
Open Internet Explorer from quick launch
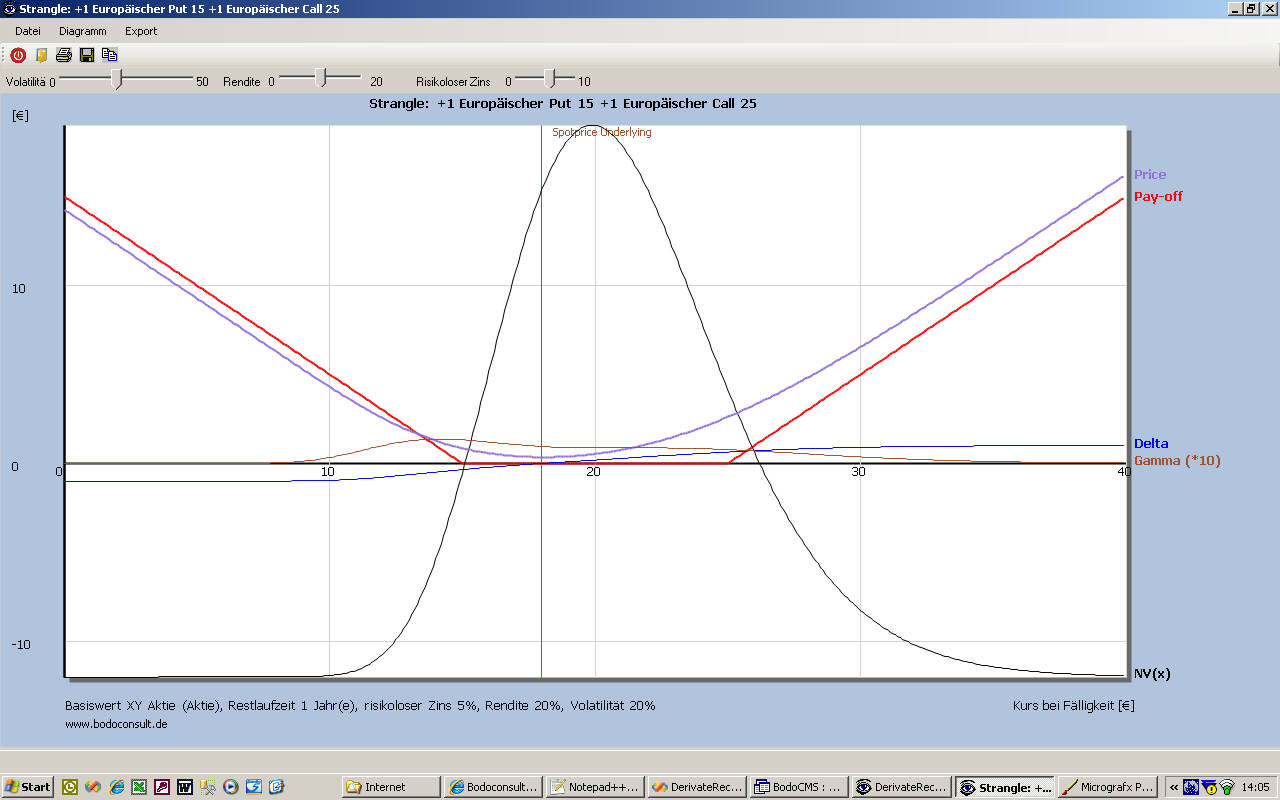[116, 787]
